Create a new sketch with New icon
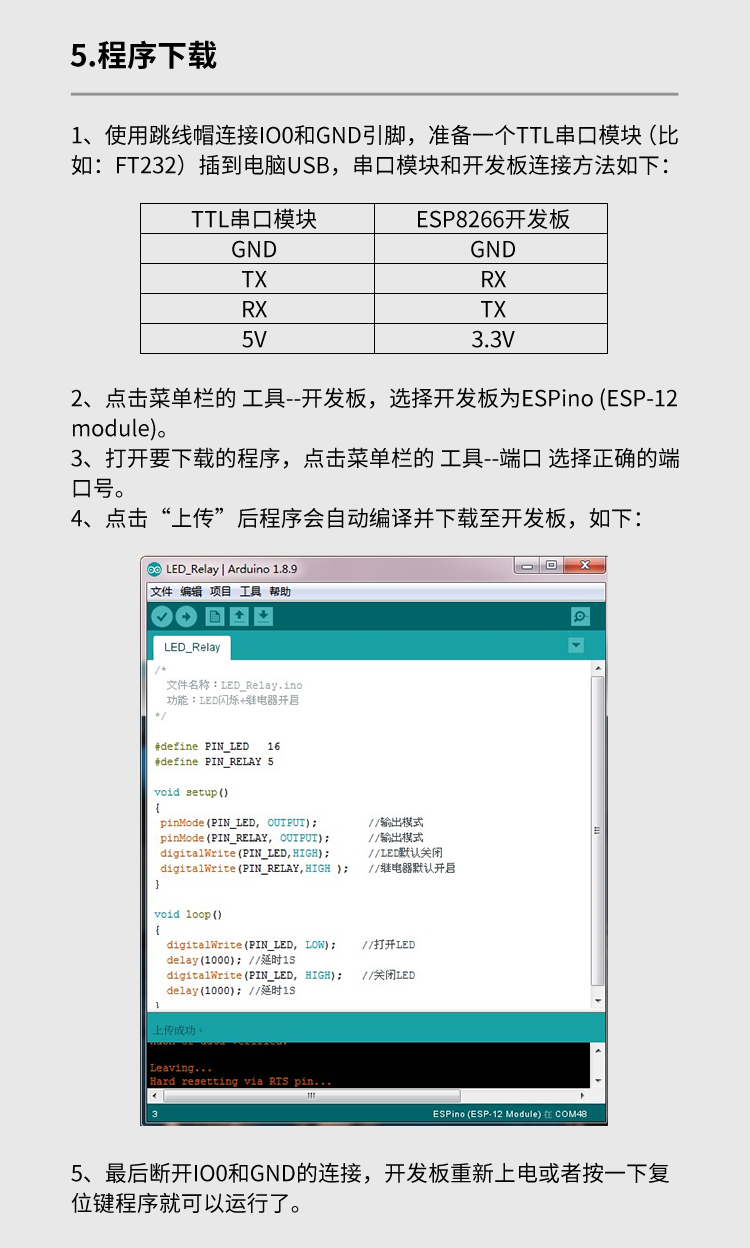750x1248 pixels. click(x=214, y=617)
